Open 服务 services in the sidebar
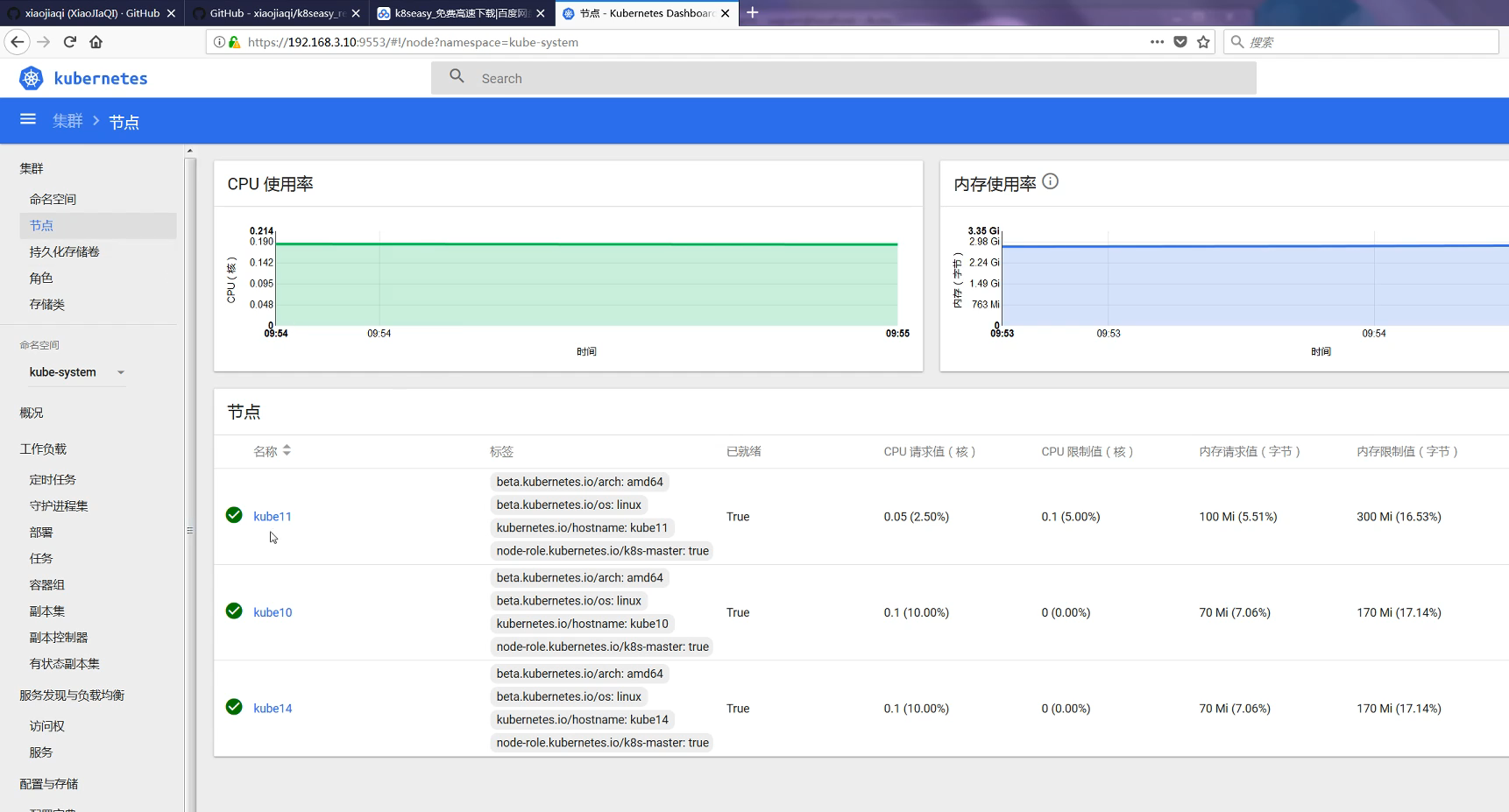Viewport: 1509px width, 812px height. [40, 752]
